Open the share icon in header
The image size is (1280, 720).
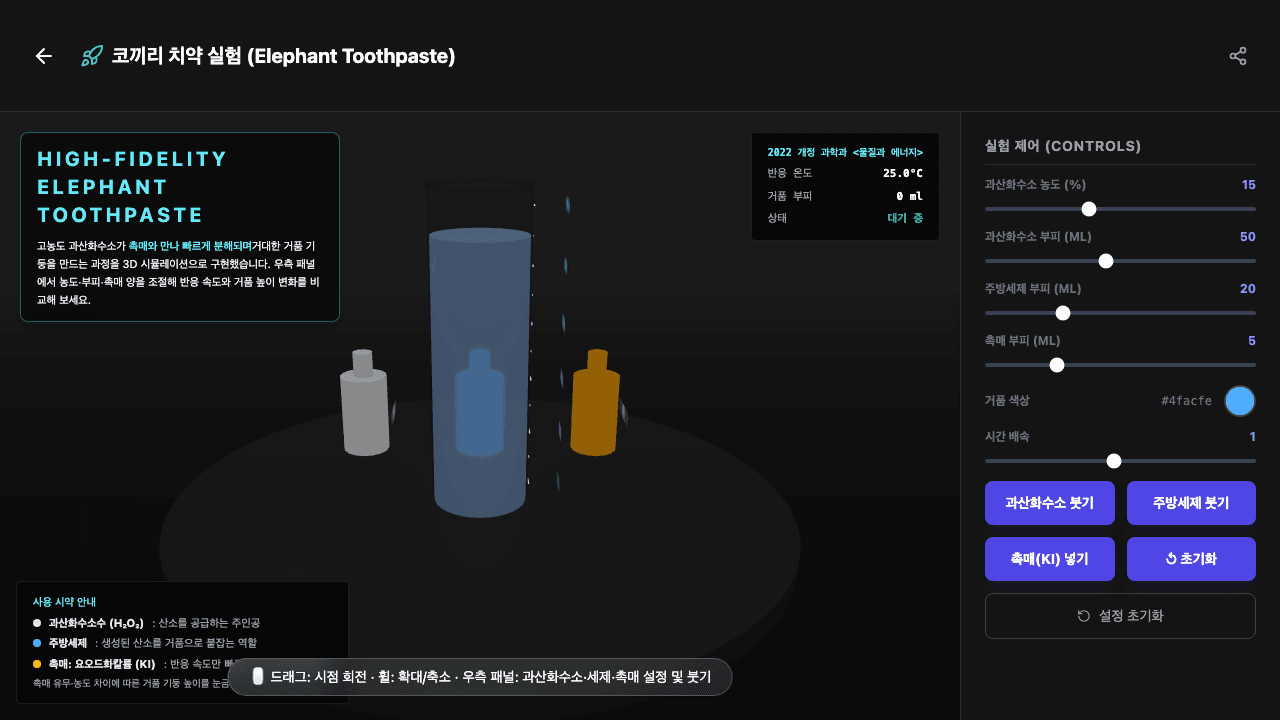[1238, 56]
